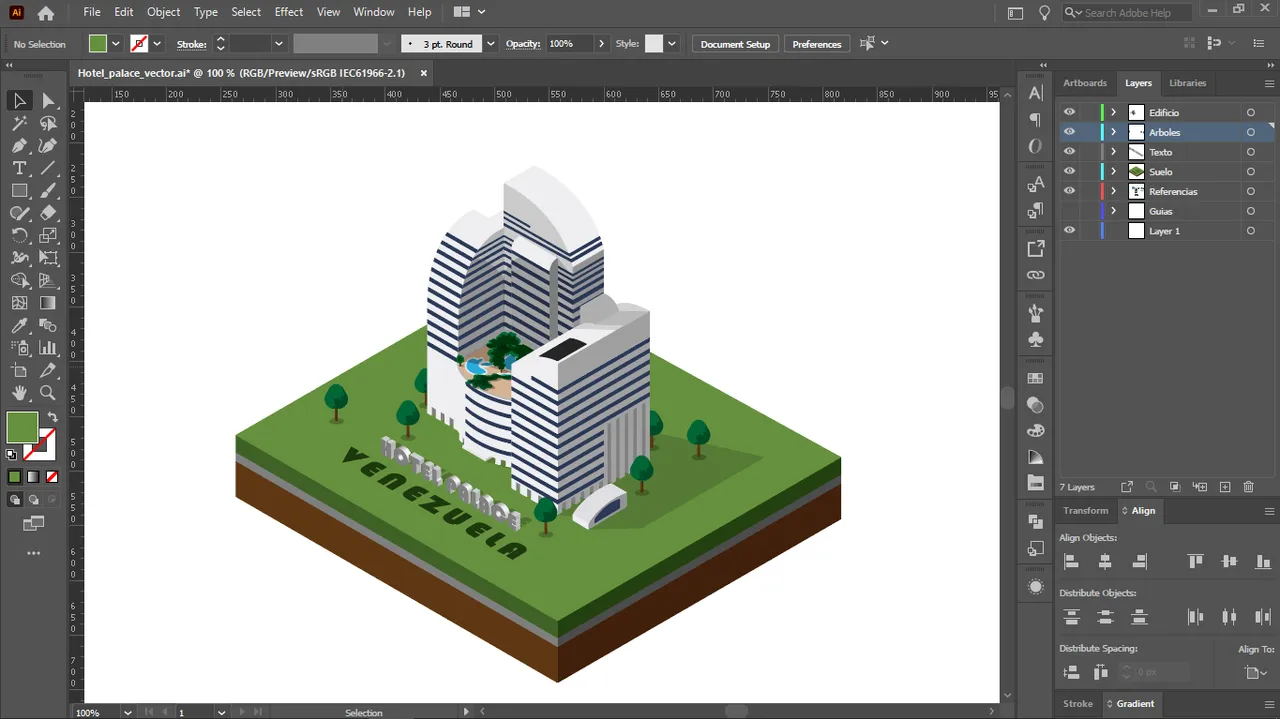Open the zoom level dropdown
The height and width of the screenshot is (719, 1280).
click(x=128, y=712)
